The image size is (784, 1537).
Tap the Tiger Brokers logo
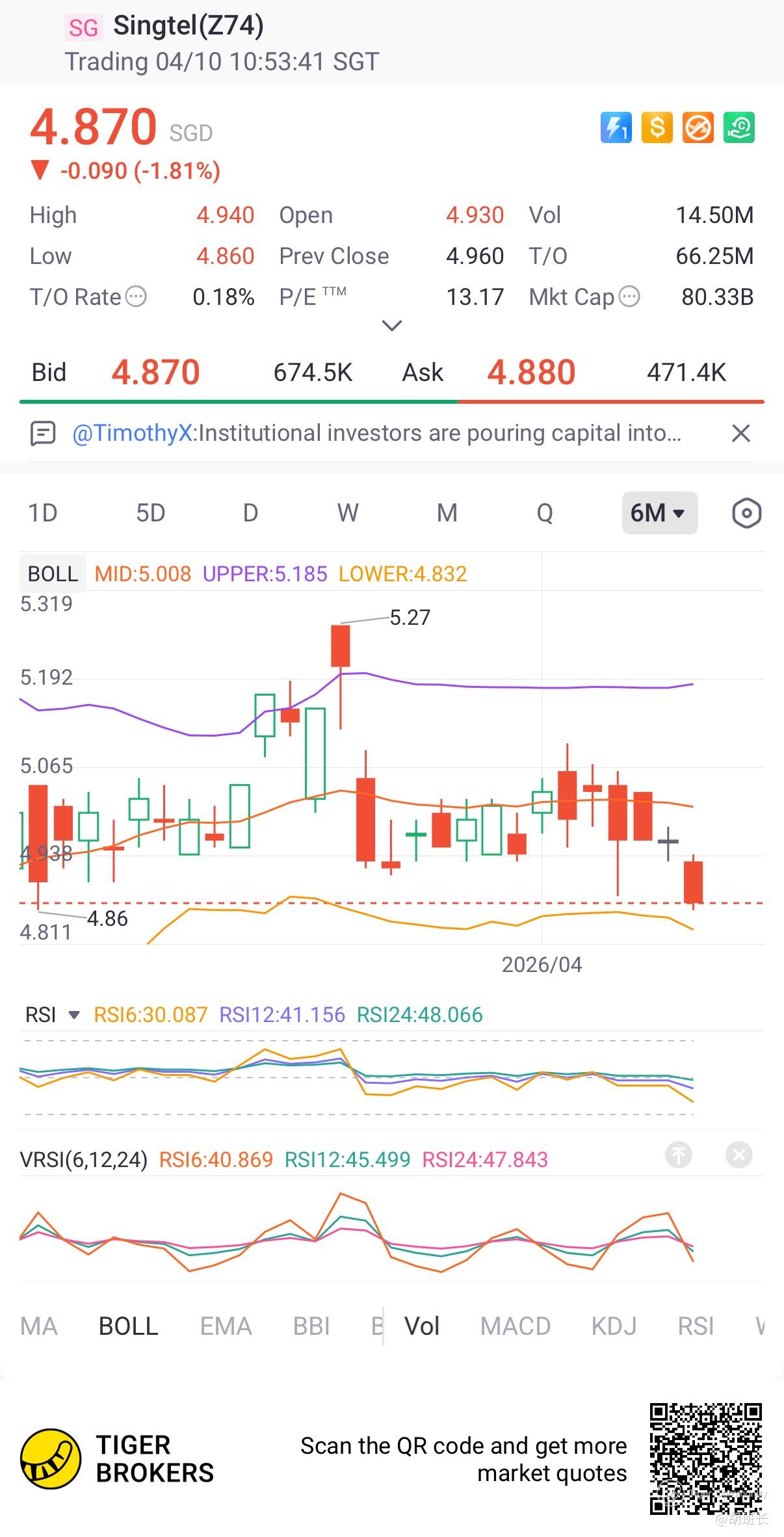[117, 1458]
